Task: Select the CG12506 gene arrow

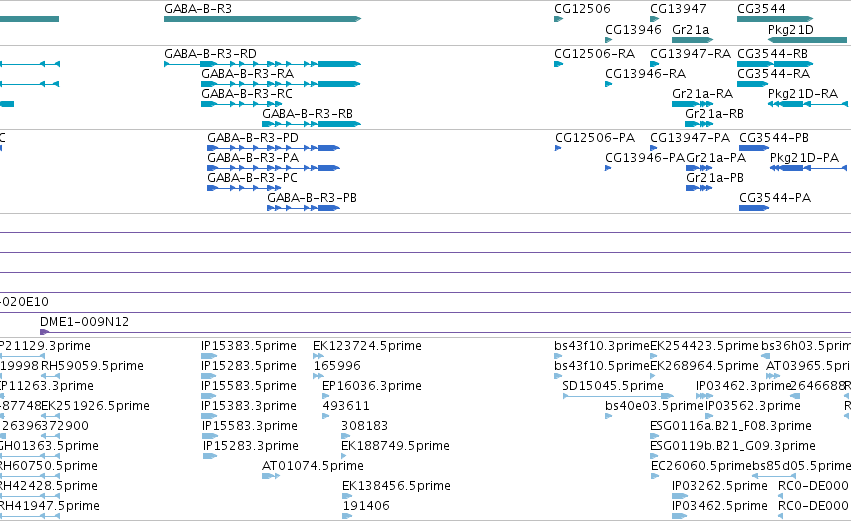Action: pyautogui.click(x=558, y=19)
